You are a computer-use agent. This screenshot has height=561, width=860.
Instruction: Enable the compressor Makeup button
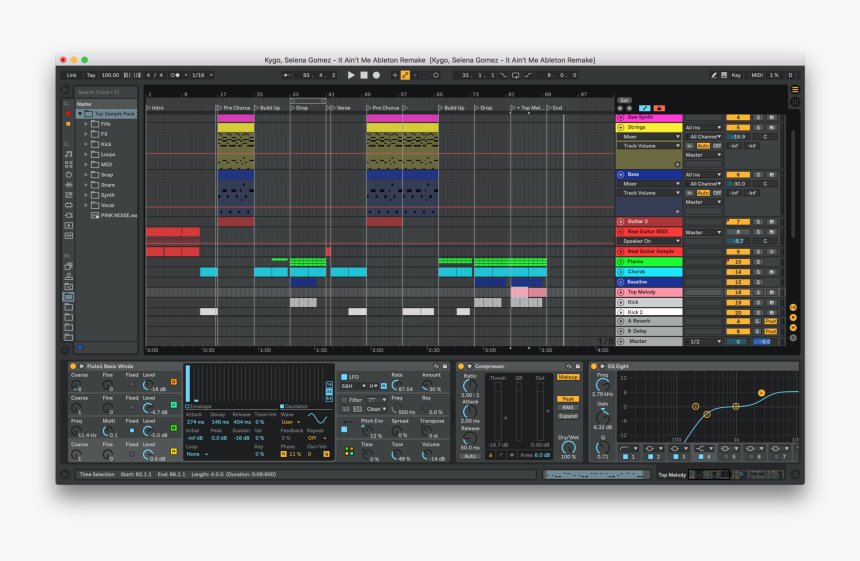pyautogui.click(x=568, y=377)
